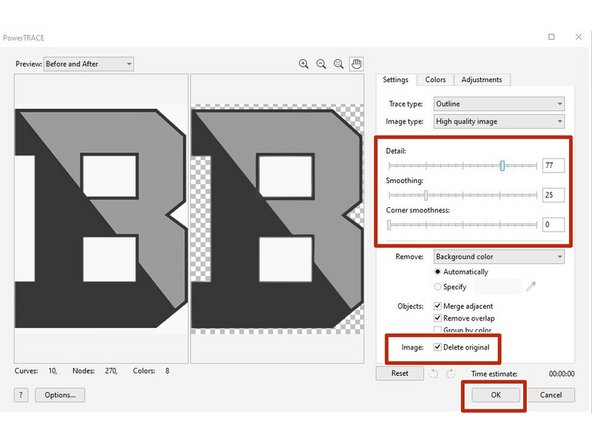
Task: Click the redo arrow next to Reset
Action: [450, 374]
